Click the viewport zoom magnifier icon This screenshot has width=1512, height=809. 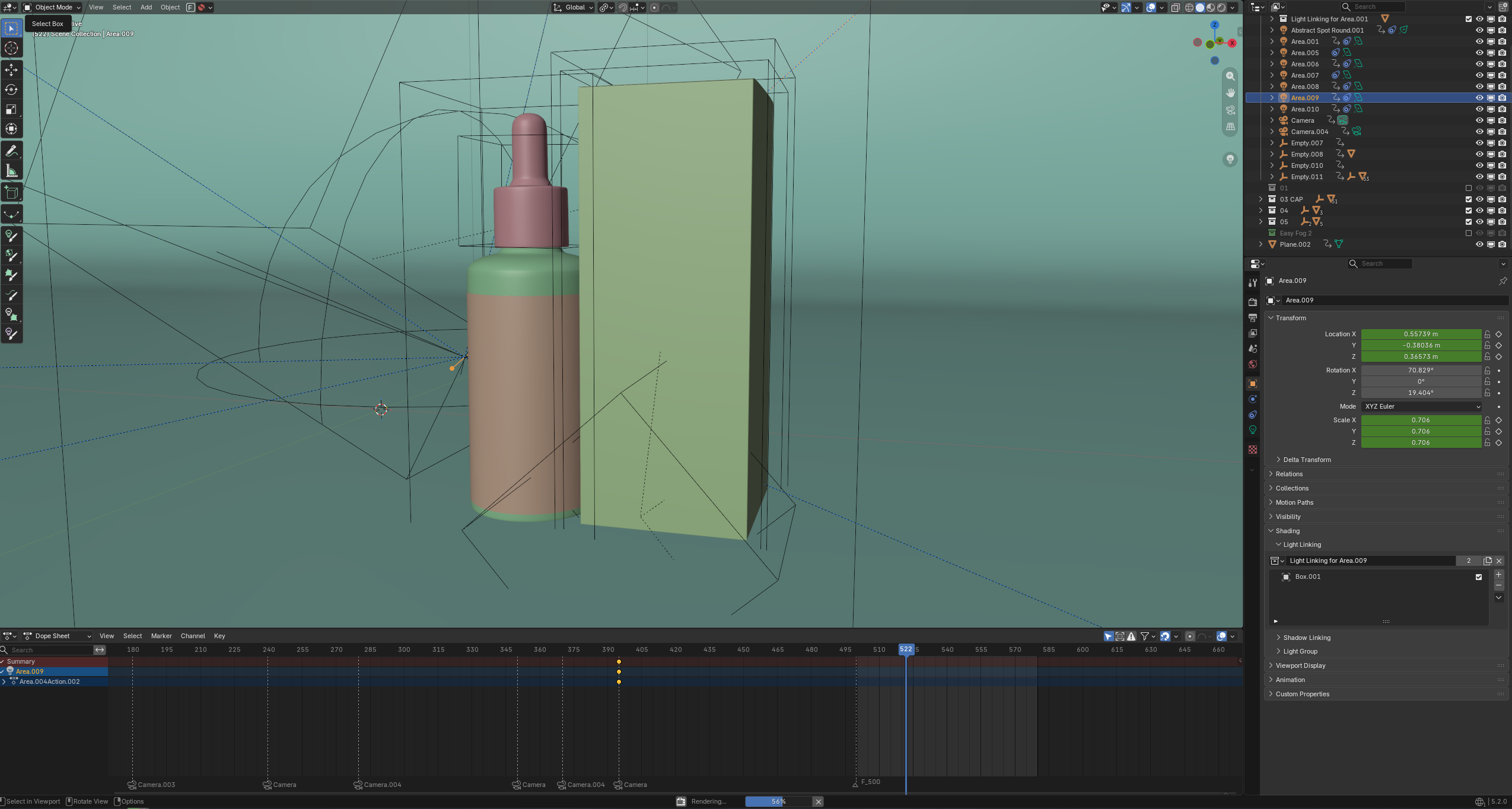coord(1230,76)
